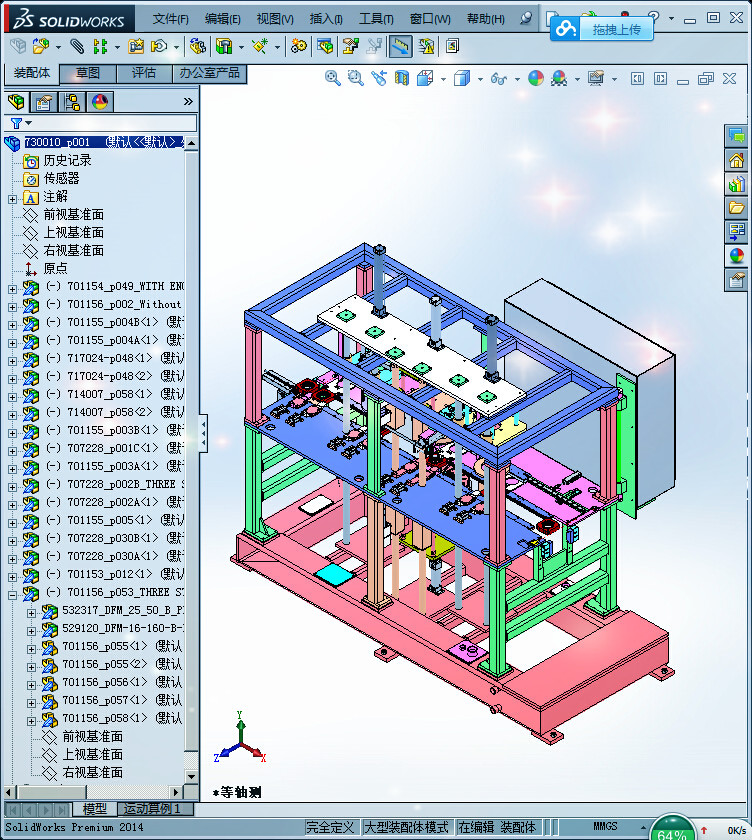
Task: Toggle the AssemblyXpert toolbar icon
Action: [x=427, y=47]
